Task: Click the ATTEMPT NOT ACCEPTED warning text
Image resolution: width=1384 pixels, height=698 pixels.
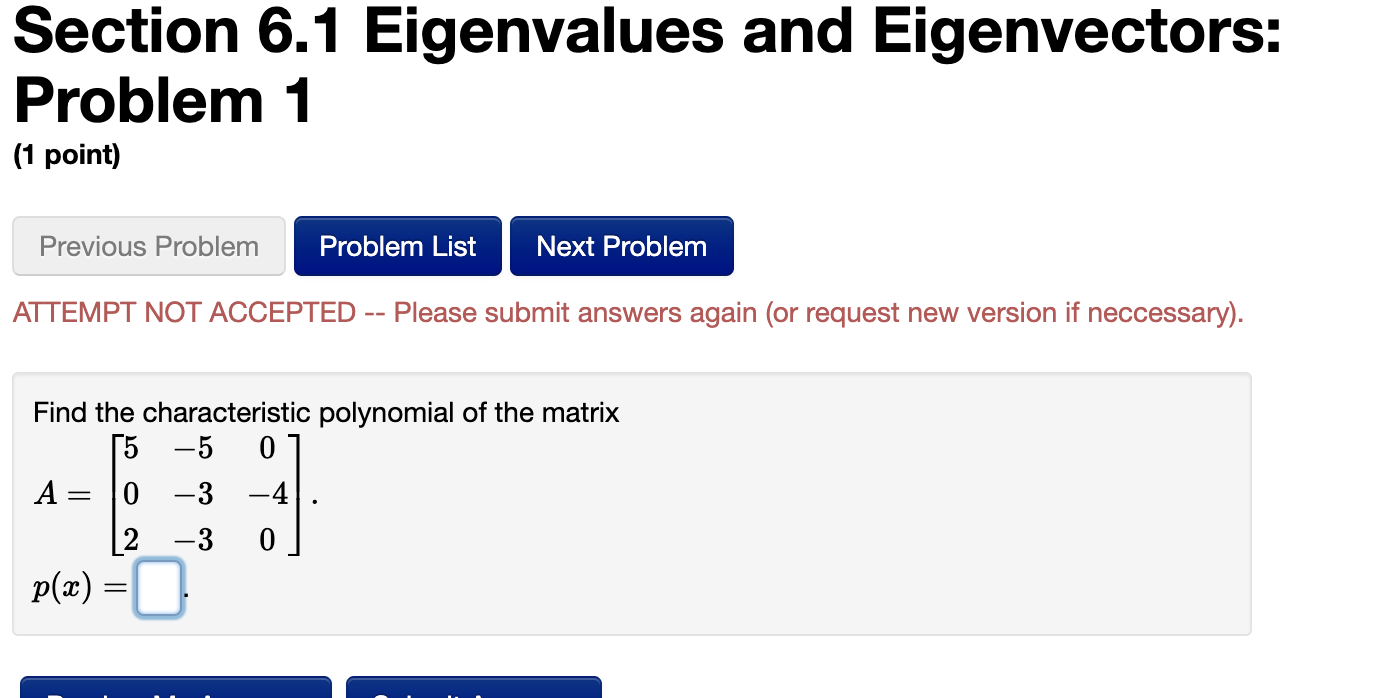Action: coord(628,312)
